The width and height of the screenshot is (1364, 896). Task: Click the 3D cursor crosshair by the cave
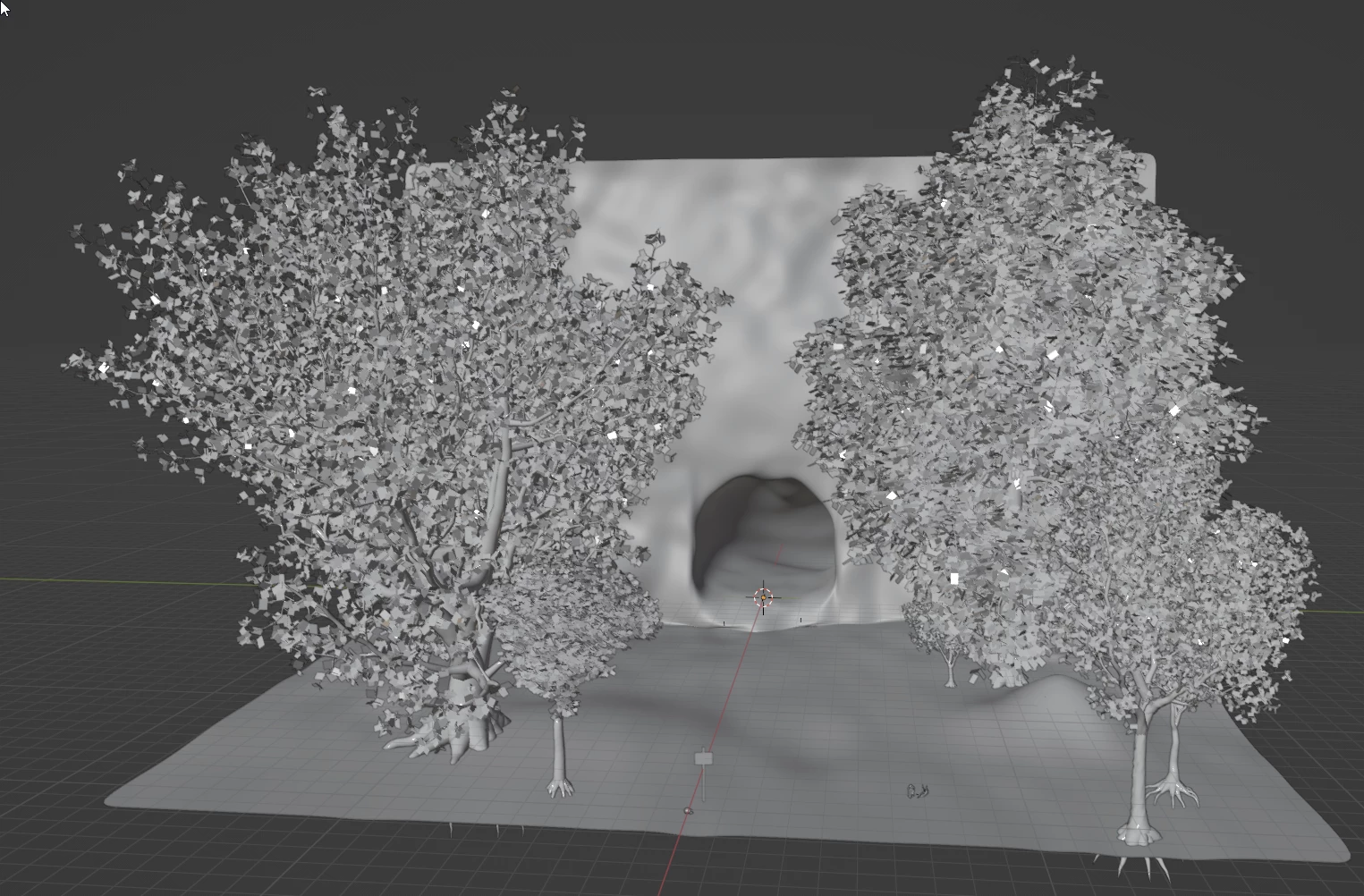tap(763, 597)
